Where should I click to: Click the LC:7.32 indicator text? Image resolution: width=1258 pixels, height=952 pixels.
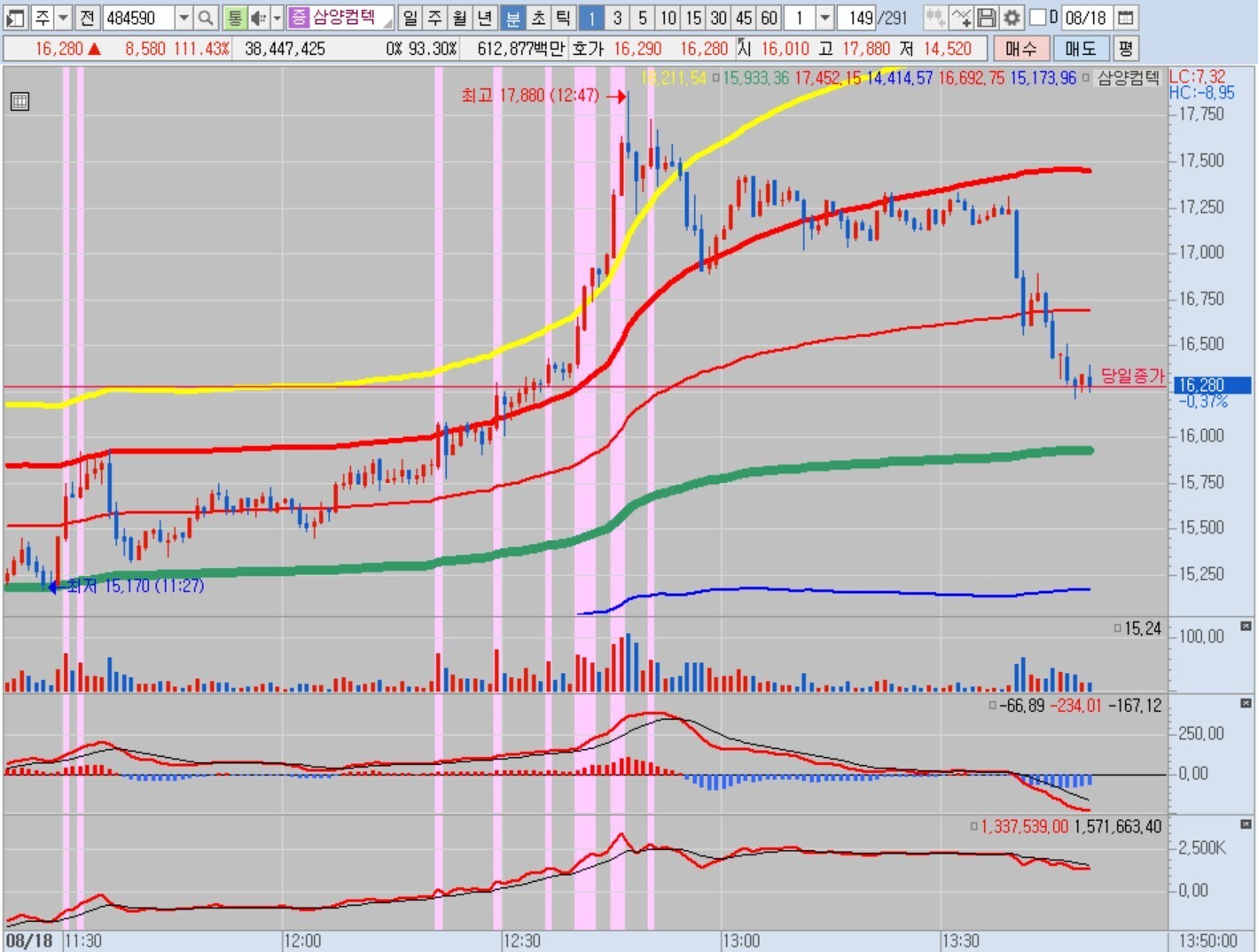(x=1198, y=77)
